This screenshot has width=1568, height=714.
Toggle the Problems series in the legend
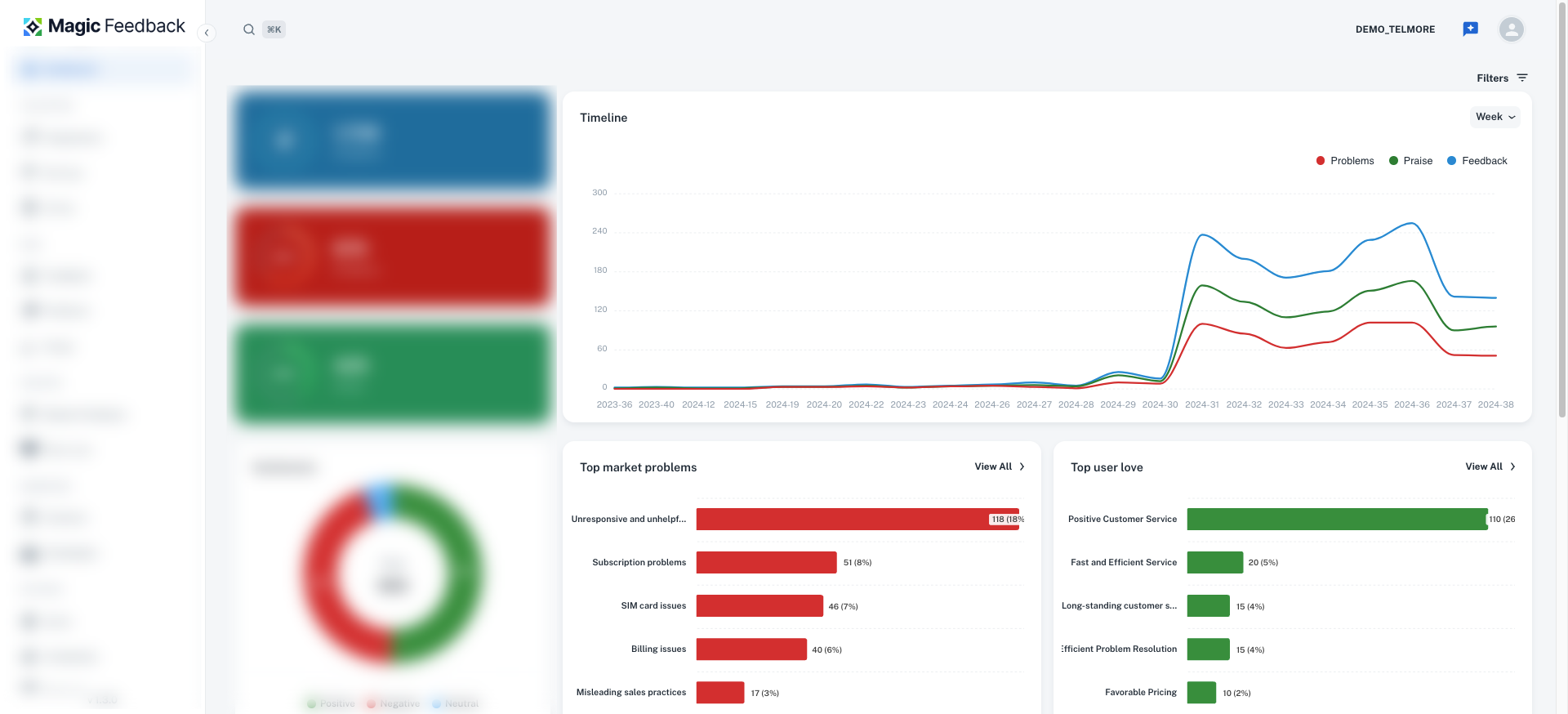pyautogui.click(x=1345, y=161)
